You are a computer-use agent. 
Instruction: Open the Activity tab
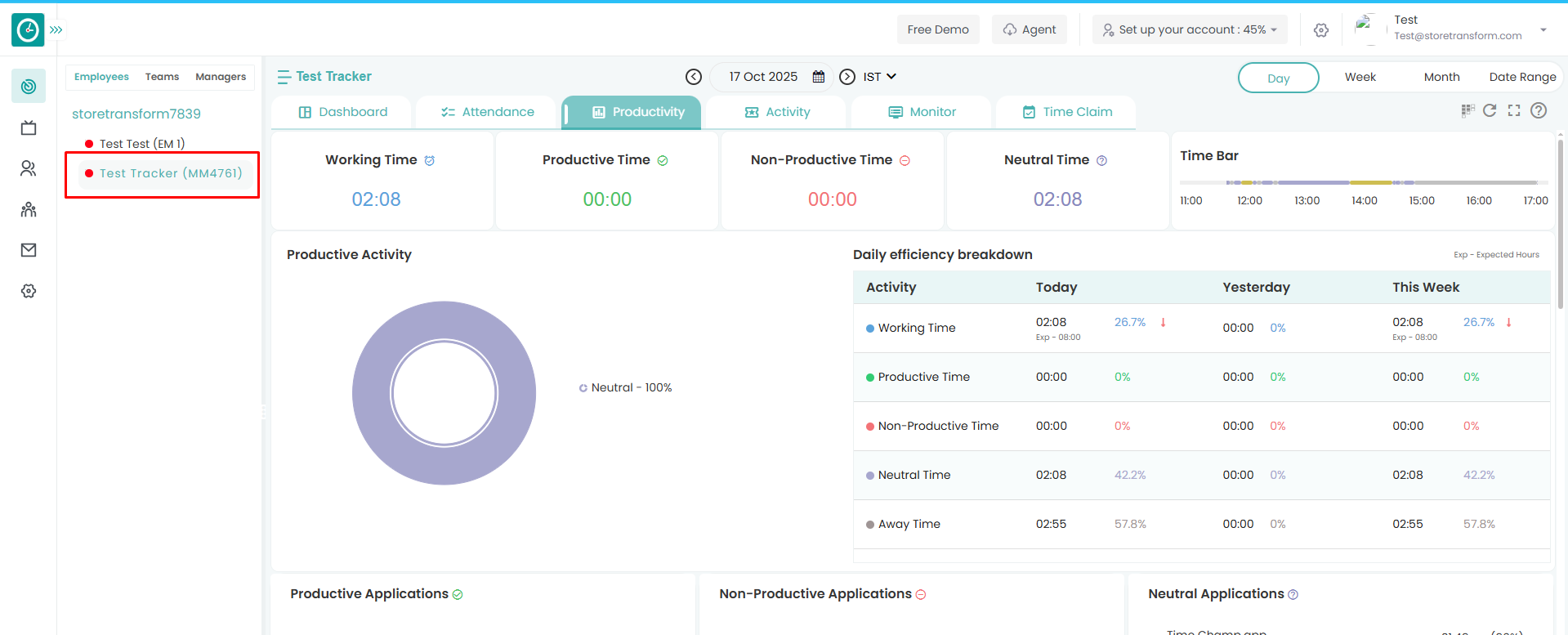click(777, 112)
